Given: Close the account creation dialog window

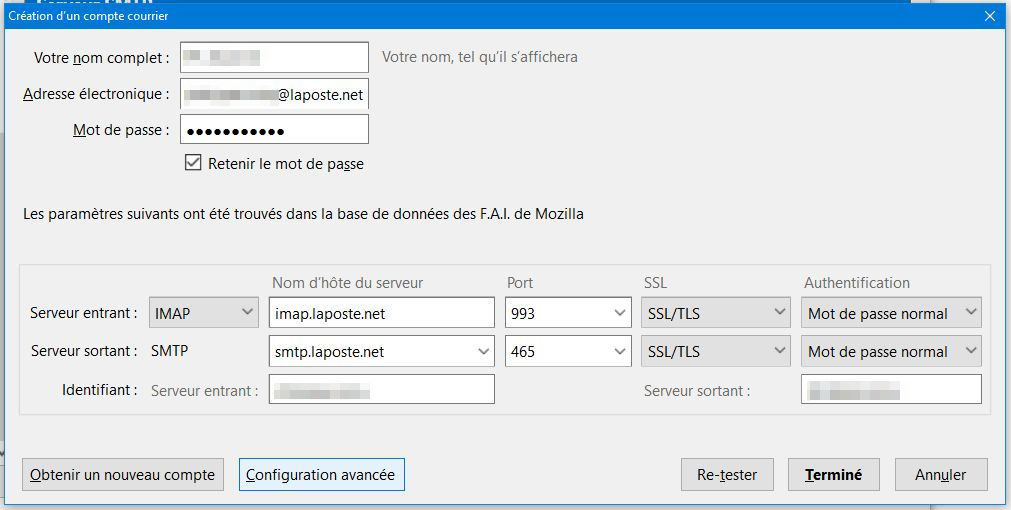Looking at the screenshot, I should [989, 16].
